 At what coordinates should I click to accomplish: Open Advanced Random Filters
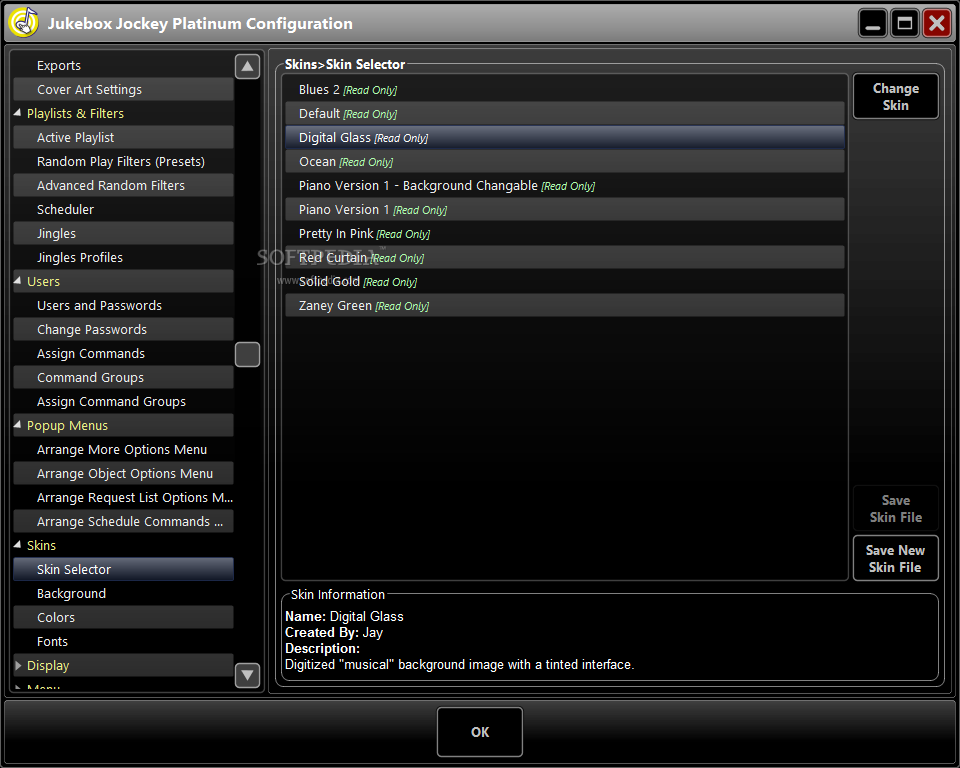tap(123, 186)
